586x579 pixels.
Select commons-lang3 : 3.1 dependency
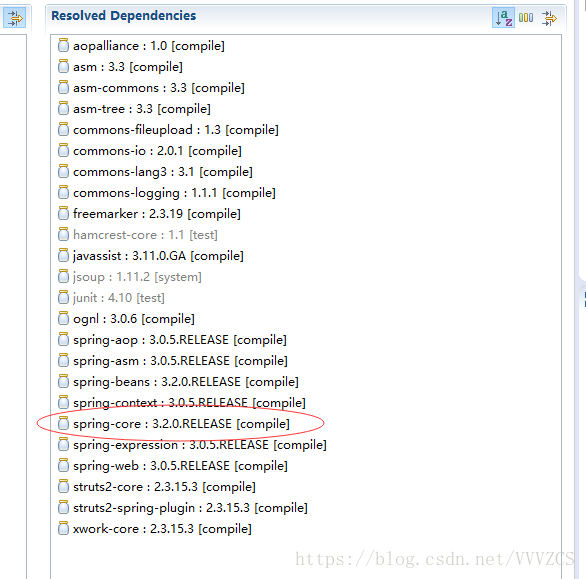(155, 172)
